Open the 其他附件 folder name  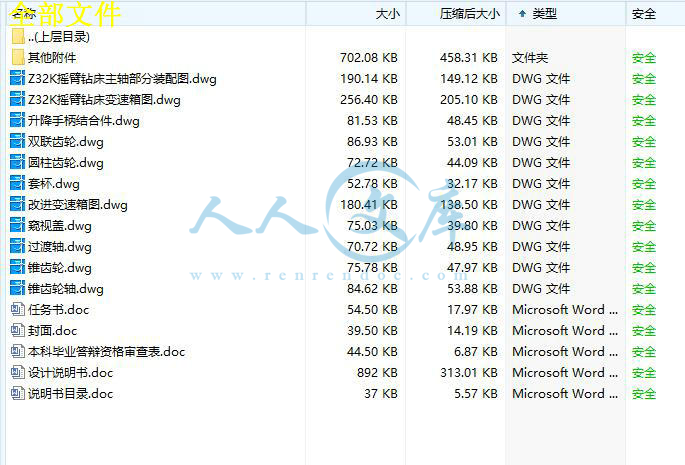(x=52, y=58)
